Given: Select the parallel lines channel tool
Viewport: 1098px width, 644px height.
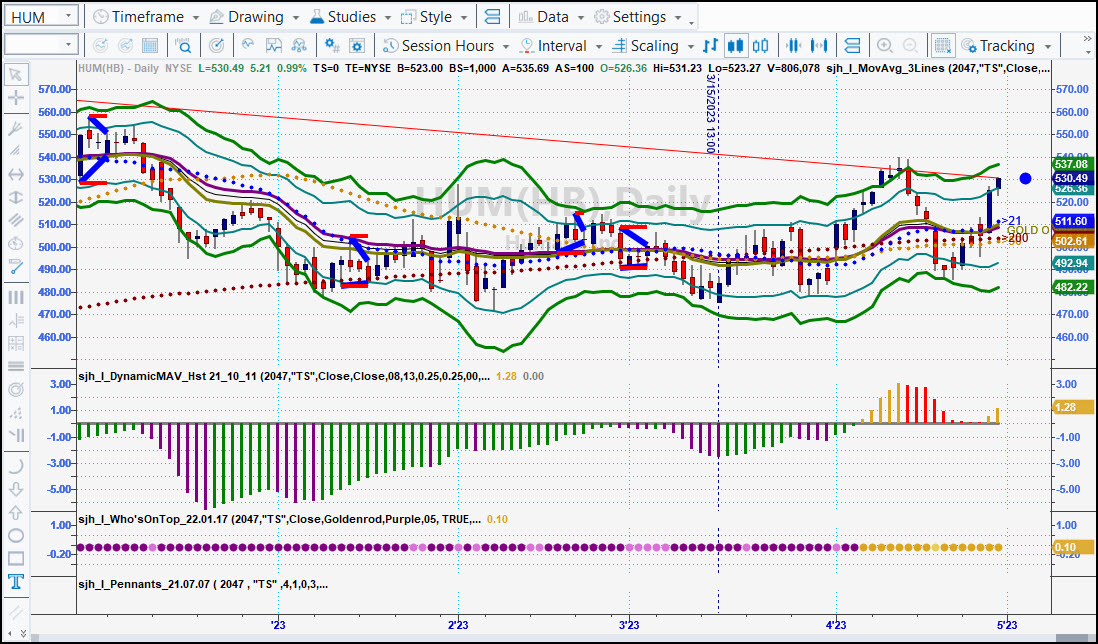Looking at the screenshot, I should pos(15,220).
